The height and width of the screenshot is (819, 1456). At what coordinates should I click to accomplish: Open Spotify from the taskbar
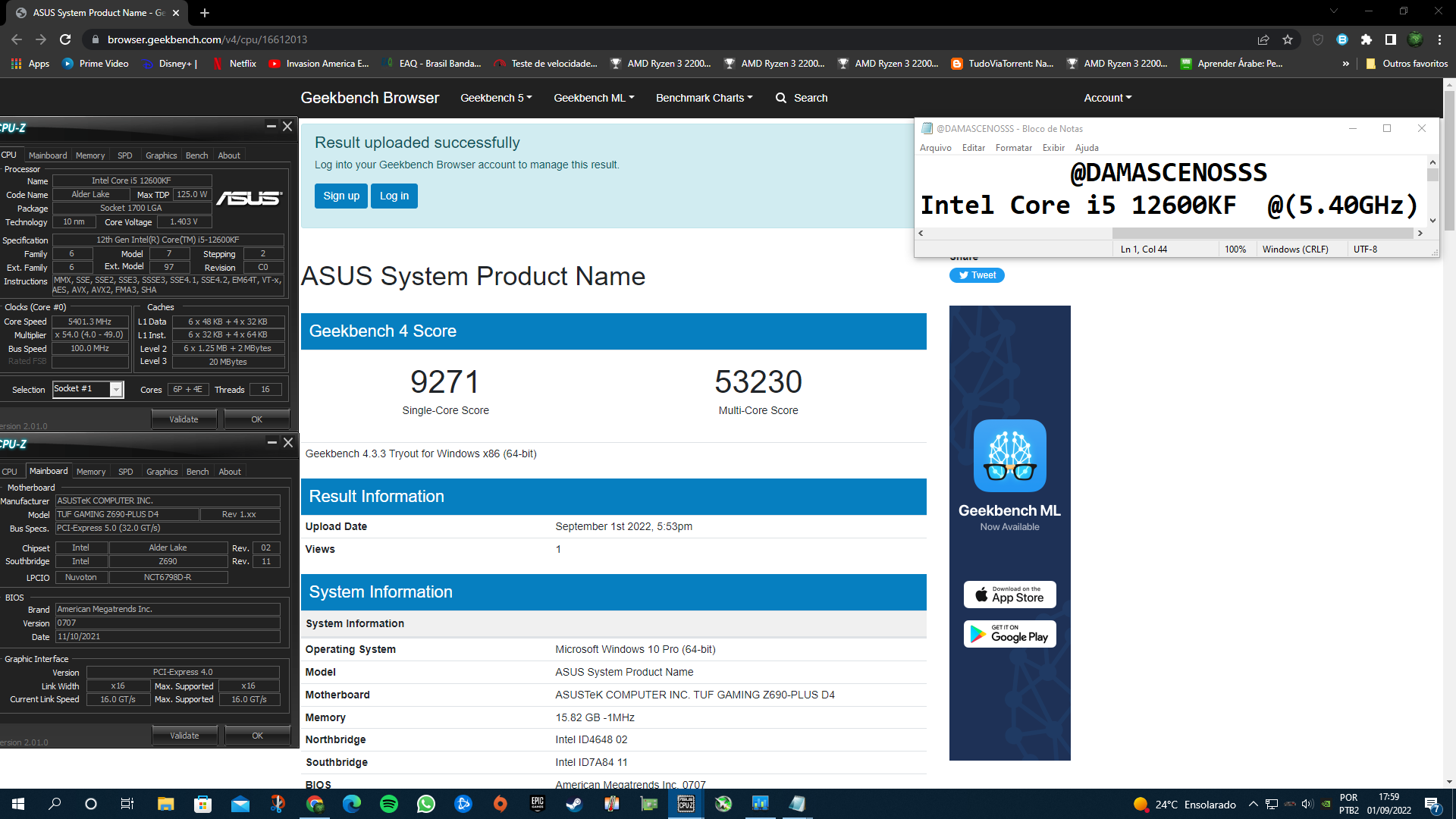(x=389, y=804)
